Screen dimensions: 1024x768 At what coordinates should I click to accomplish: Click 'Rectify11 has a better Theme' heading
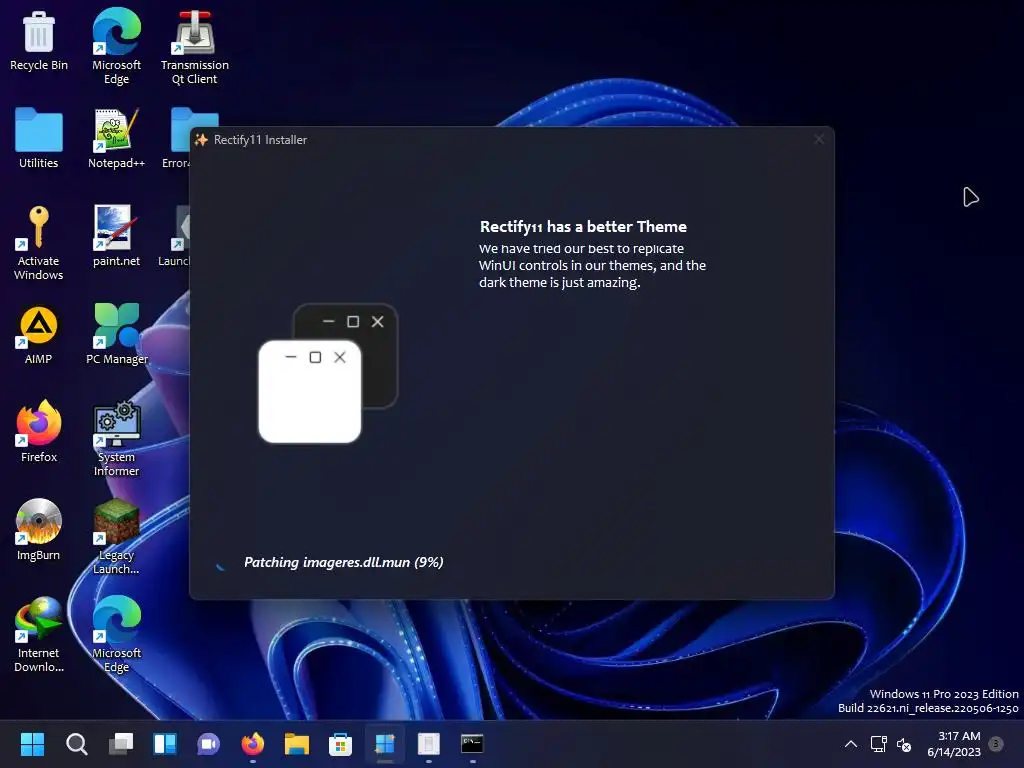(x=583, y=227)
